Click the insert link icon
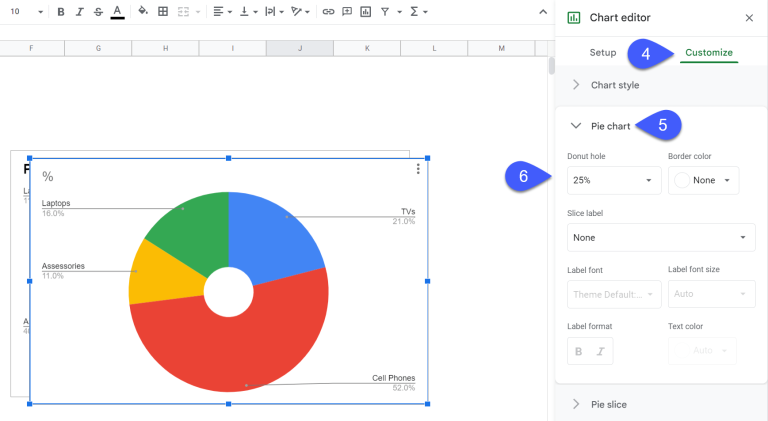This screenshot has height=421, width=768. coord(328,12)
